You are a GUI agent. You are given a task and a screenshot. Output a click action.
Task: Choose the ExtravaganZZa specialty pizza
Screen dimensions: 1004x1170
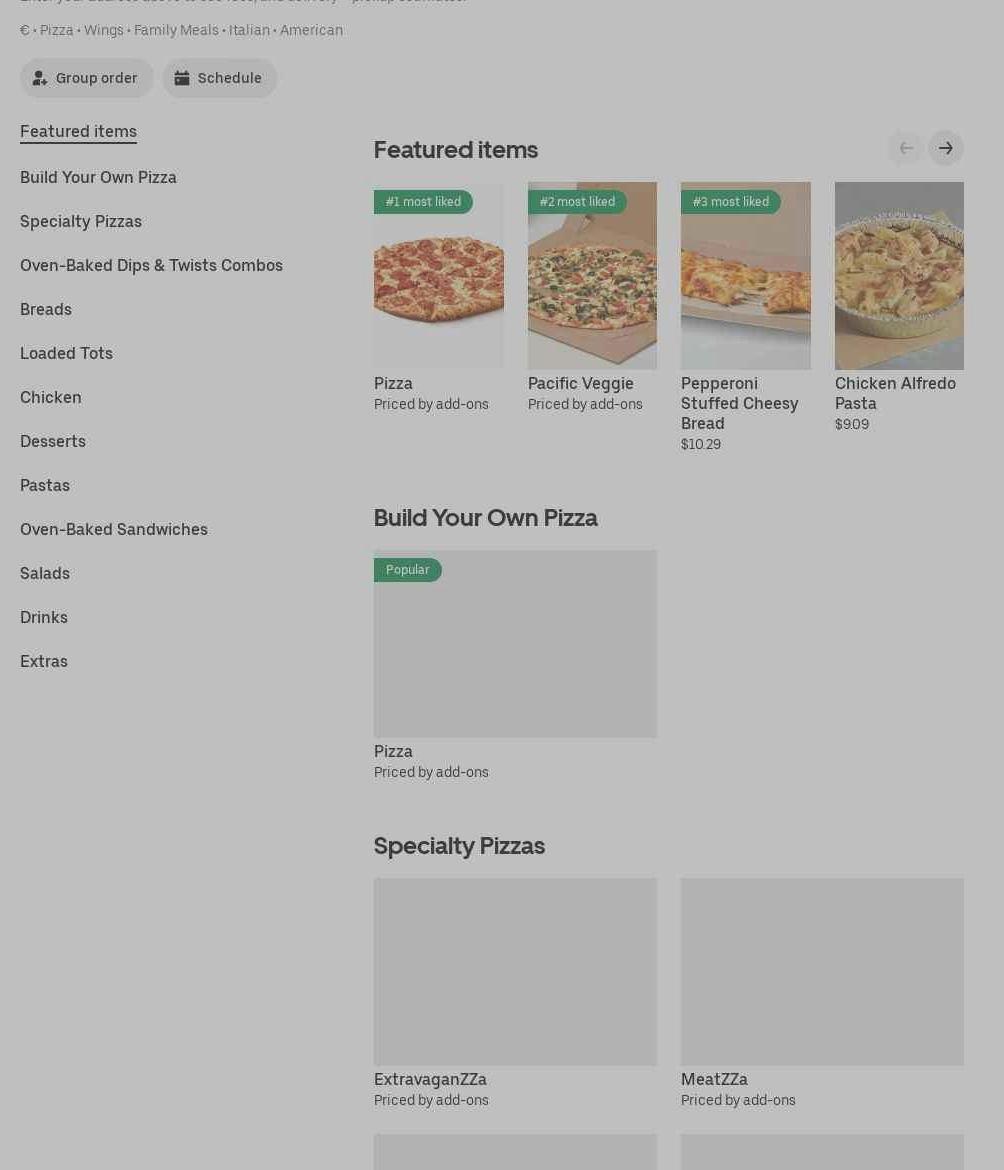point(515,972)
